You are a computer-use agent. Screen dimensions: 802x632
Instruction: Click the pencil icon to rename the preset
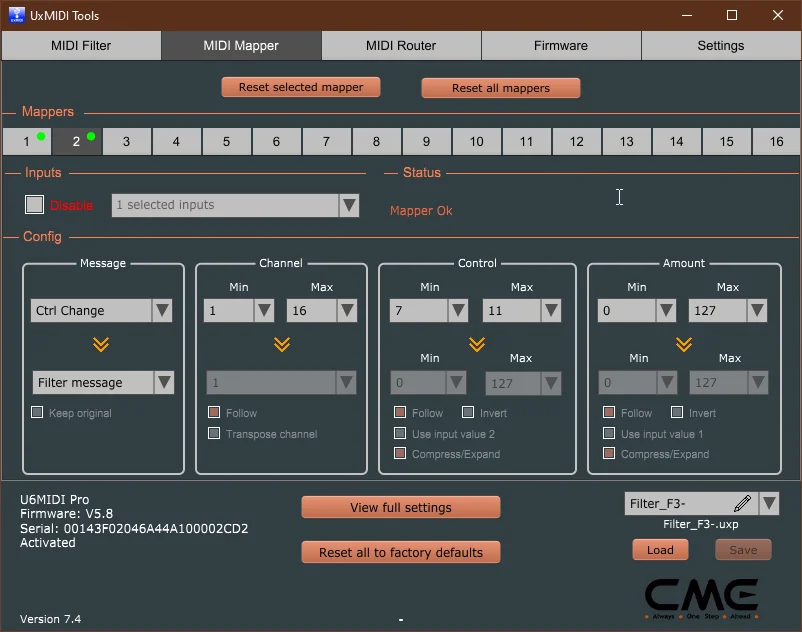tap(742, 505)
